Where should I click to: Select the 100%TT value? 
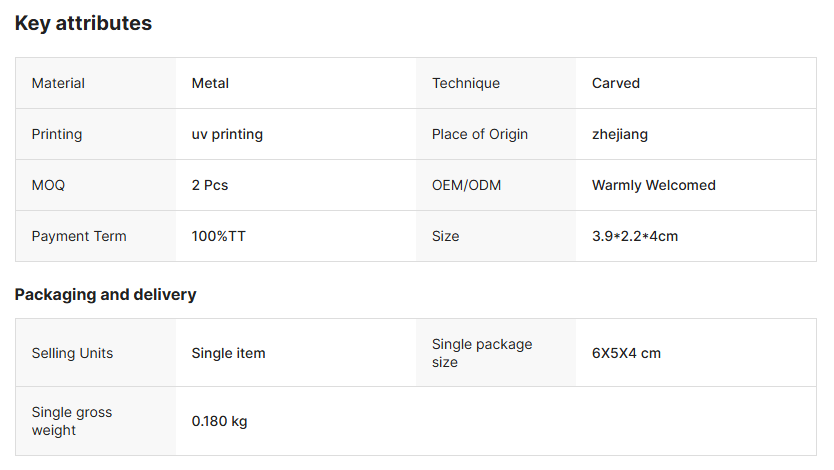(218, 236)
